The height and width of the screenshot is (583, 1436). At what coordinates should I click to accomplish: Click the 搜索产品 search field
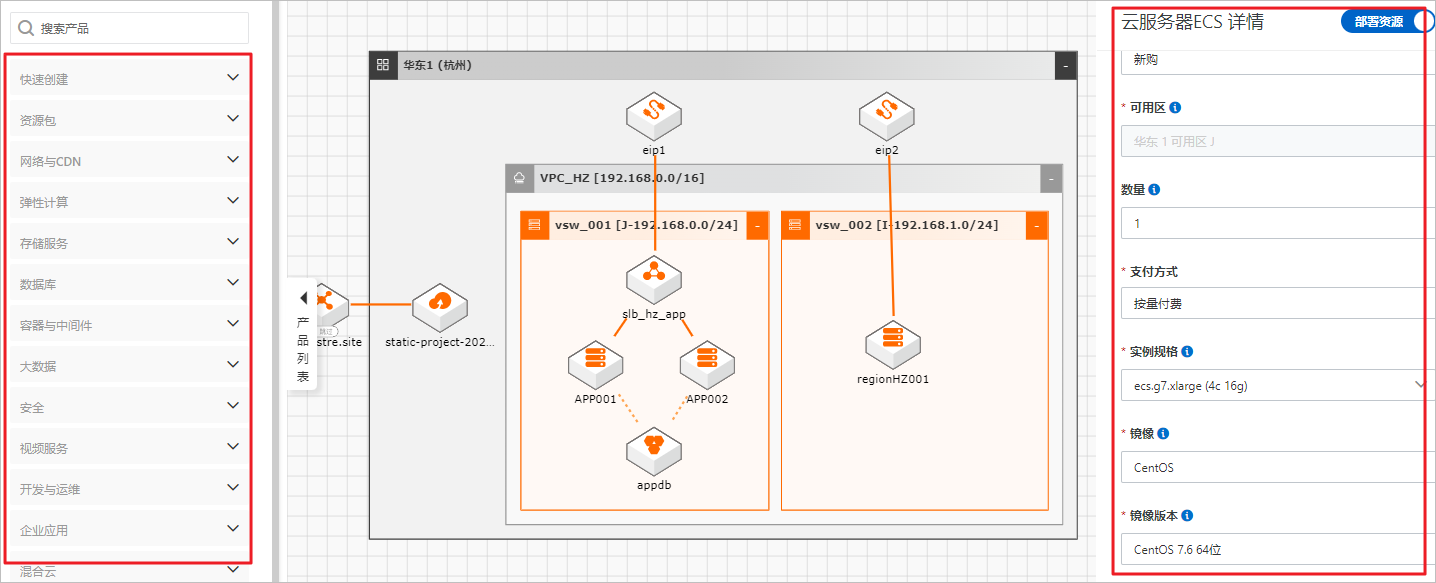130,28
